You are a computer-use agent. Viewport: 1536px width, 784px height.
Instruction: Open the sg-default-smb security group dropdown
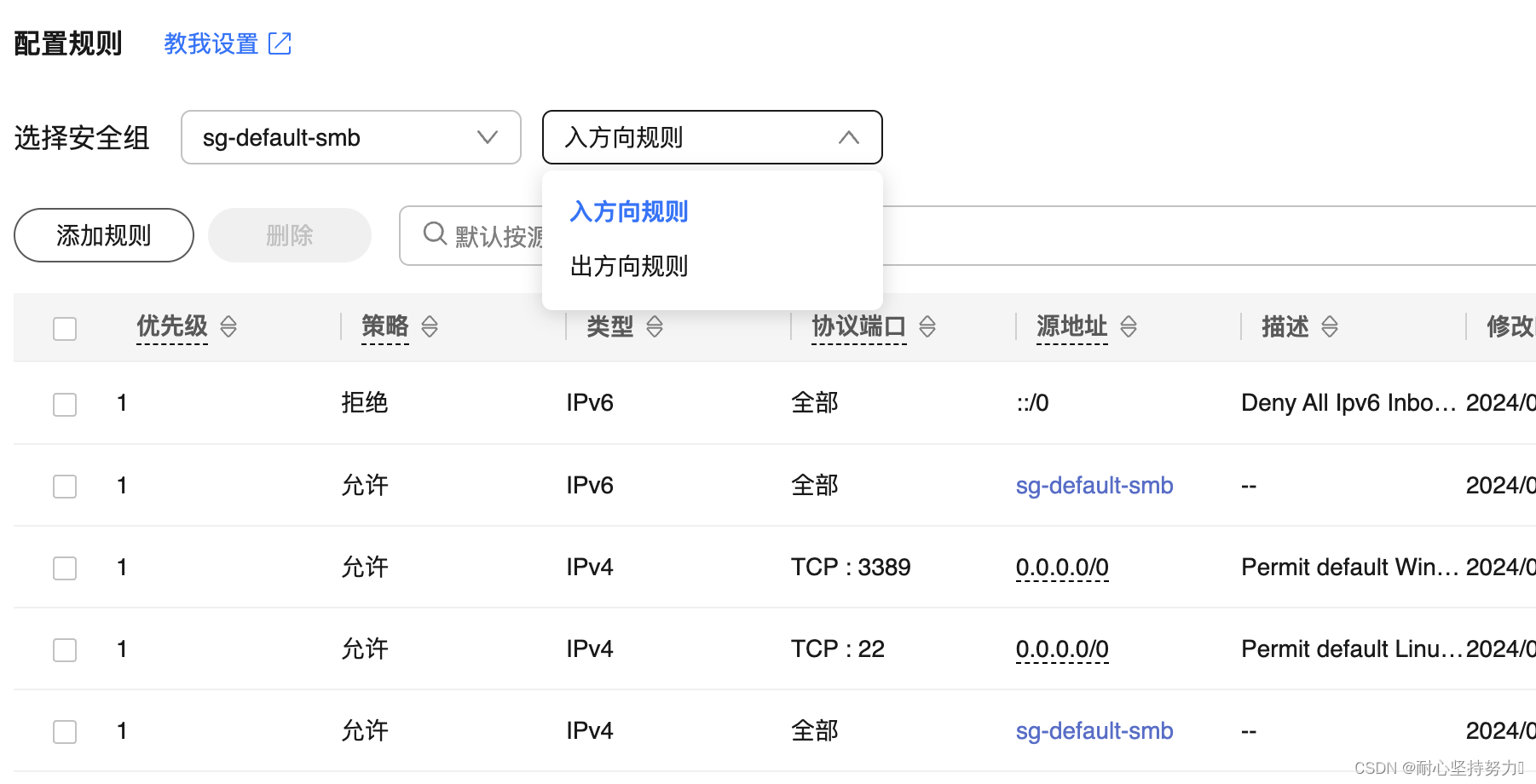[x=351, y=137]
